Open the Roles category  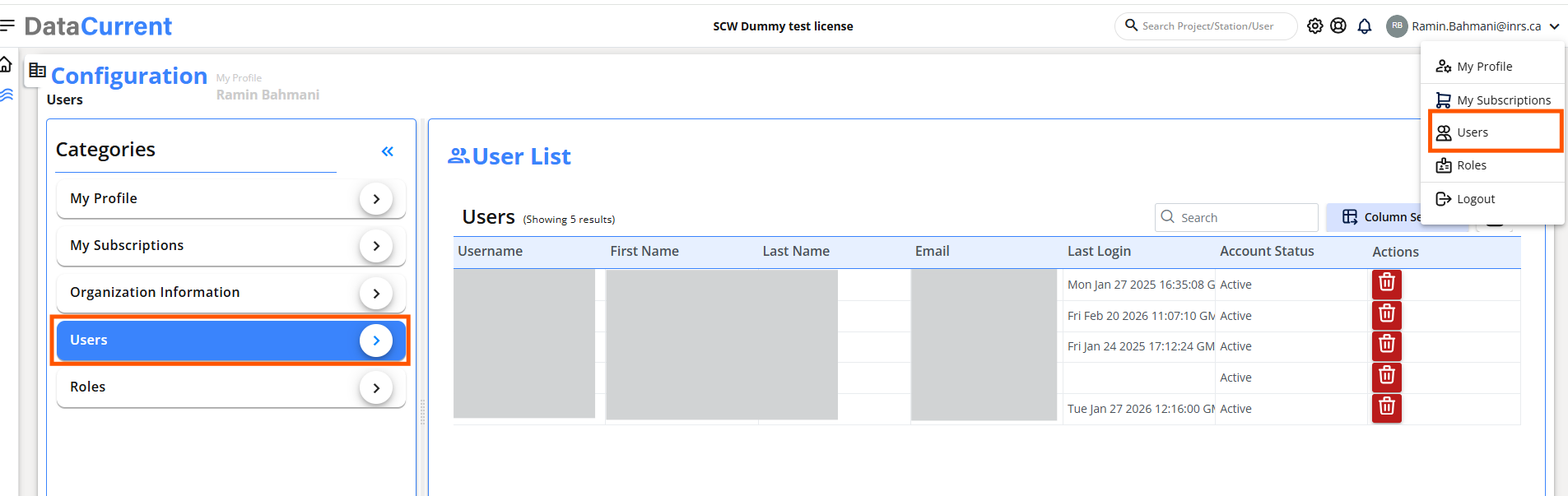[x=230, y=387]
